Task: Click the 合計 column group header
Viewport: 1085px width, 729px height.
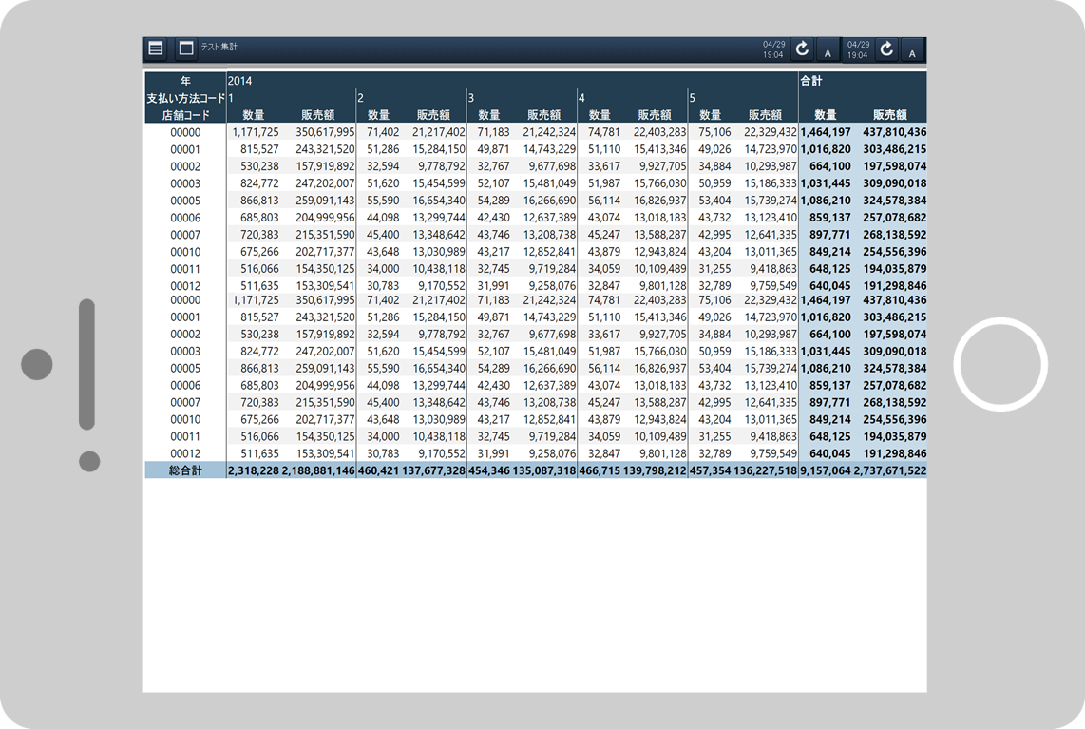Action: tap(811, 80)
